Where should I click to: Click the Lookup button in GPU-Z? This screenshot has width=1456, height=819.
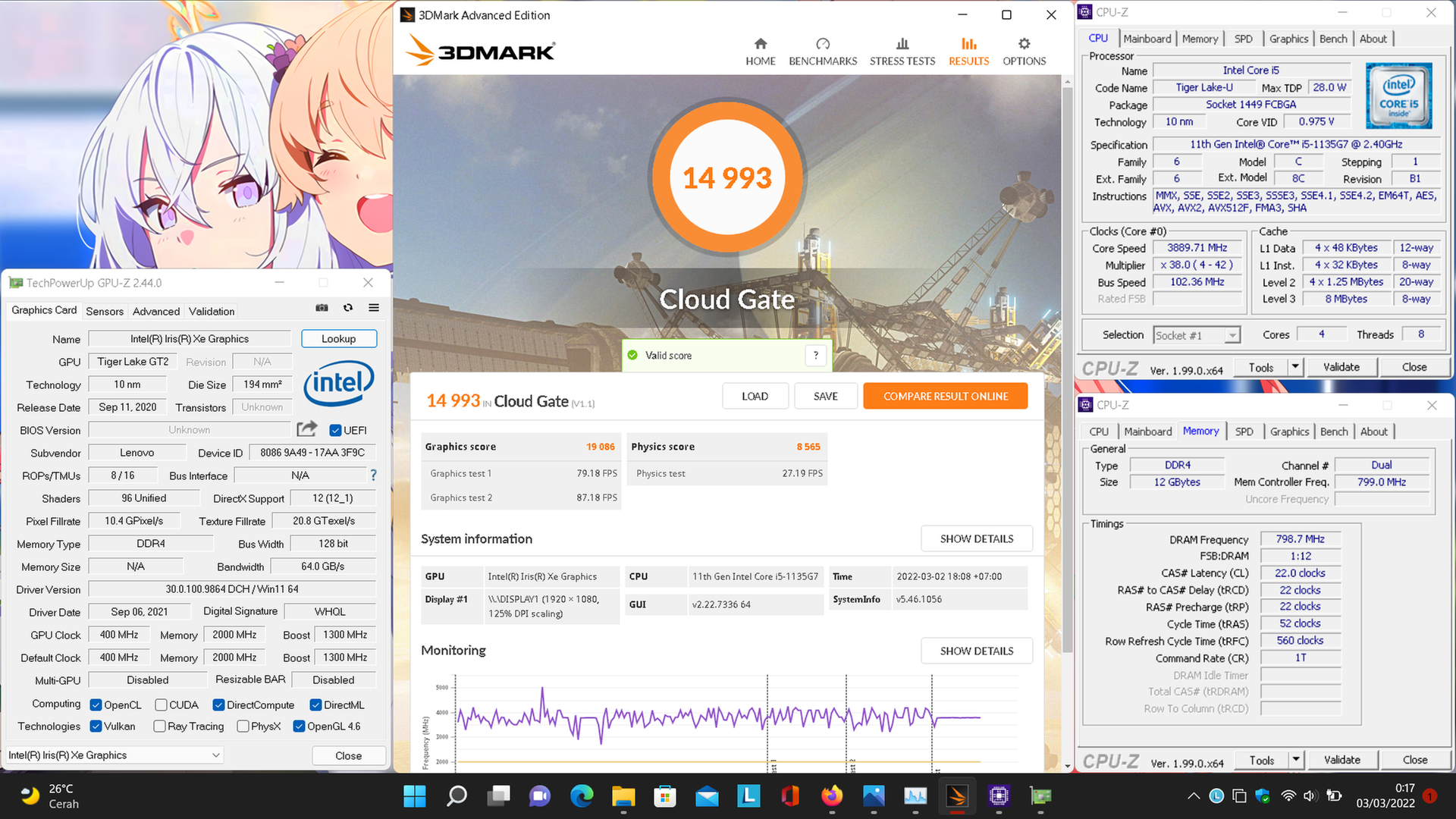(338, 338)
